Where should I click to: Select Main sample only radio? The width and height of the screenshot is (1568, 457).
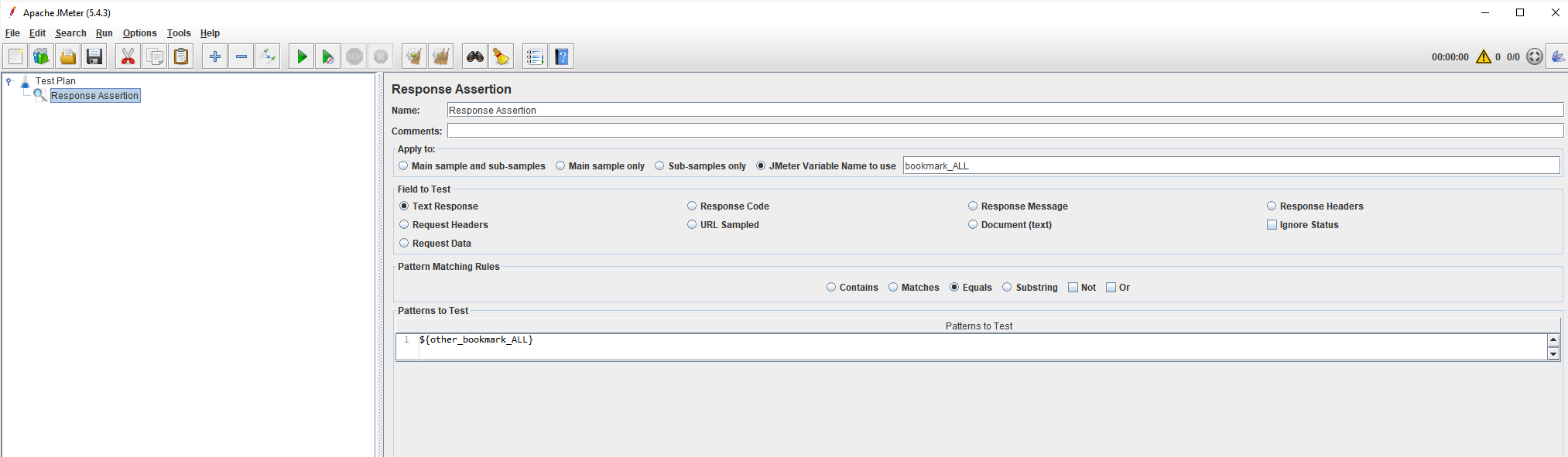[600, 166]
